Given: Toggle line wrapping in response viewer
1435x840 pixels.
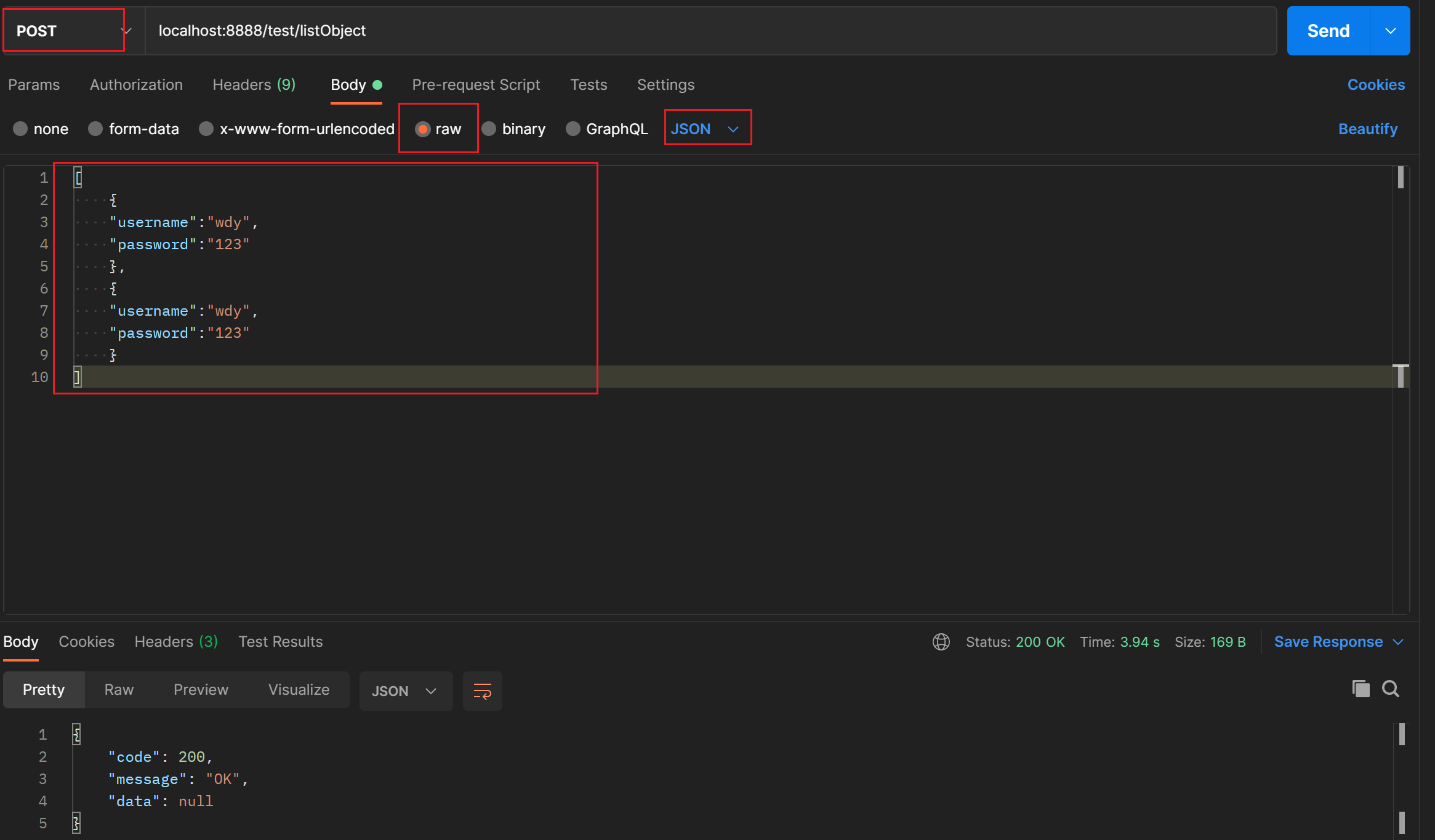Looking at the screenshot, I should pyautogui.click(x=482, y=690).
